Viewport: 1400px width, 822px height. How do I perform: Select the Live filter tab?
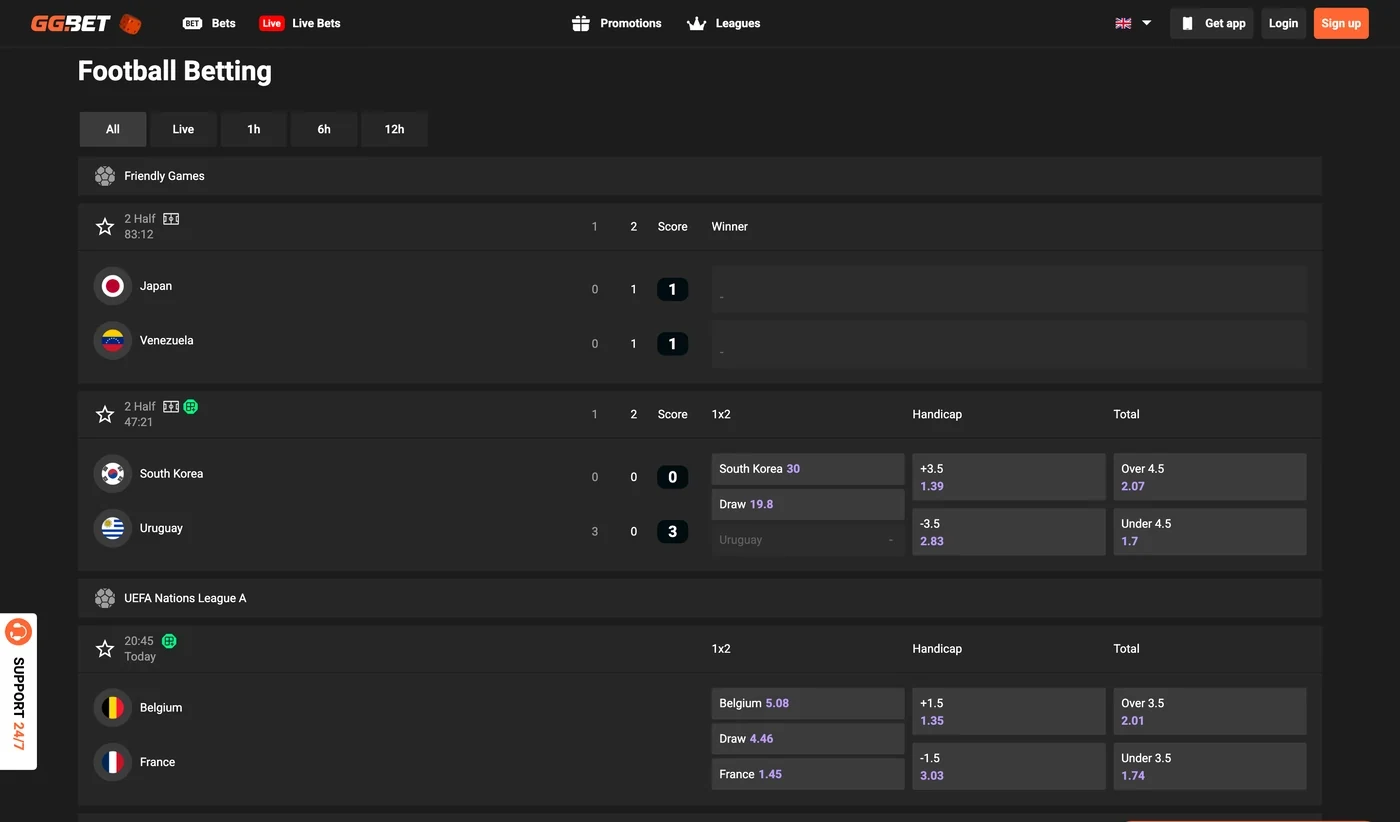pos(183,129)
